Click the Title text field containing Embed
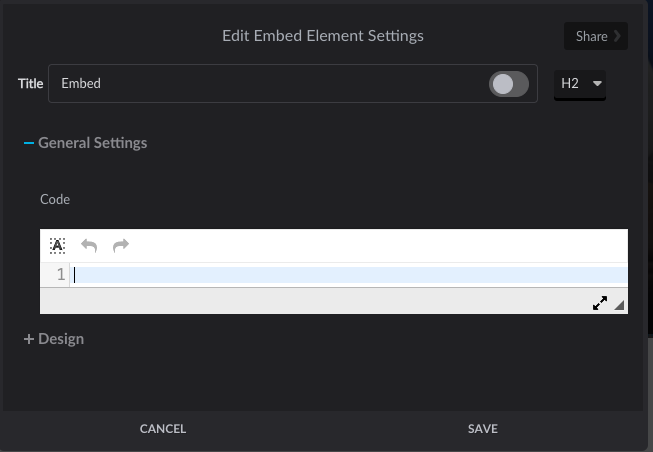653x452 pixels. [x=260, y=84]
